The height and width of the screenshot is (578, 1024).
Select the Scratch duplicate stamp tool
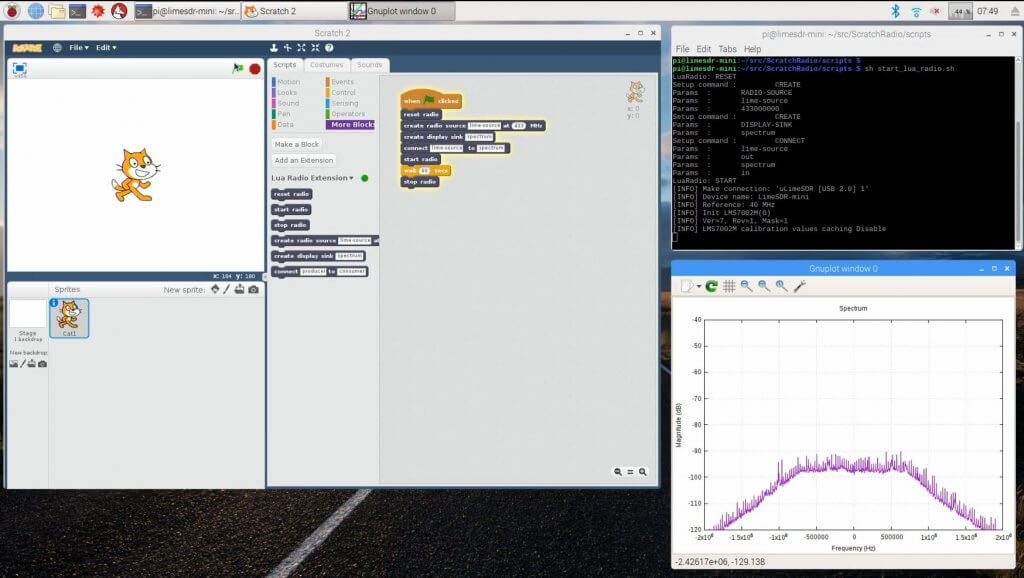point(274,47)
